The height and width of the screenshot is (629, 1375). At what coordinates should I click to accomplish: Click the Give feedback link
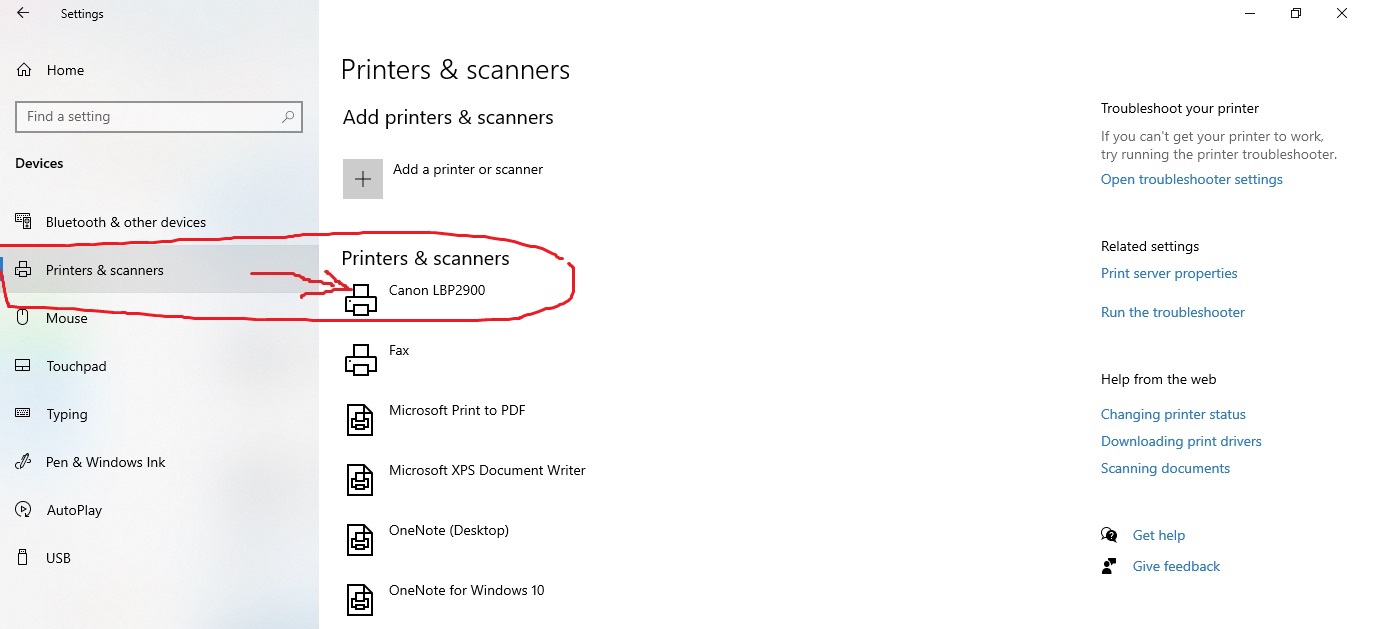(x=1176, y=566)
